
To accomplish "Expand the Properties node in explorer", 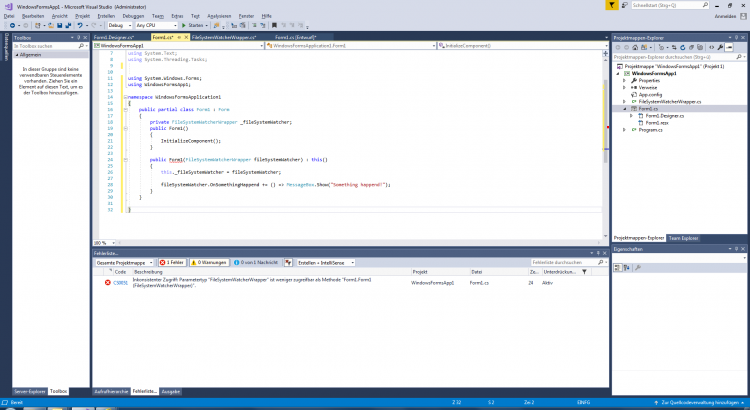I will coord(624,81).
